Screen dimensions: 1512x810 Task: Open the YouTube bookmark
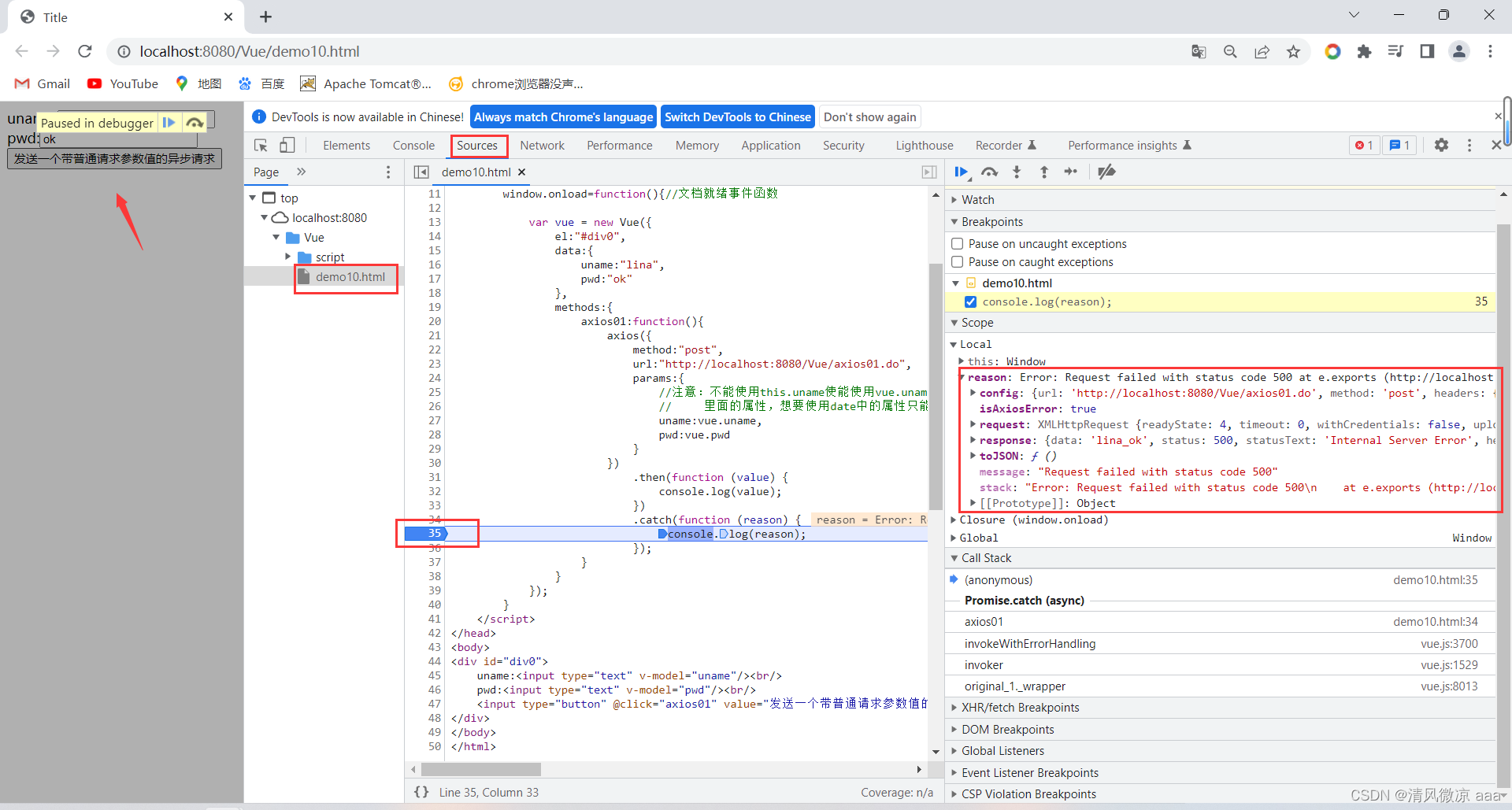coord(123,83)
